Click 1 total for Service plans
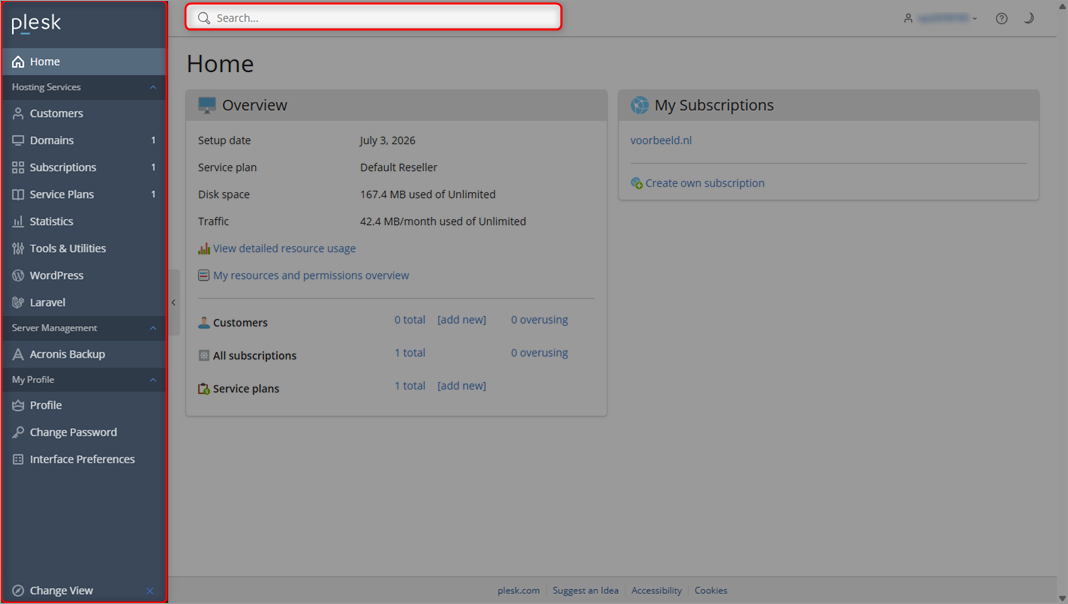The width and height of the screenshot is (1068, 604). click(409, 385)
